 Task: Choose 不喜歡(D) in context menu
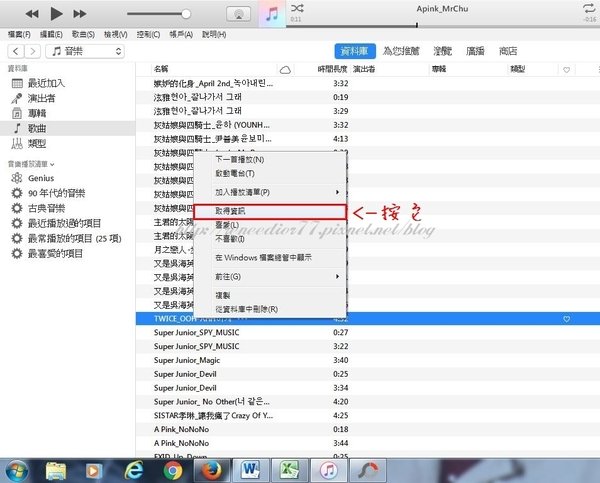tap(270, 239)
